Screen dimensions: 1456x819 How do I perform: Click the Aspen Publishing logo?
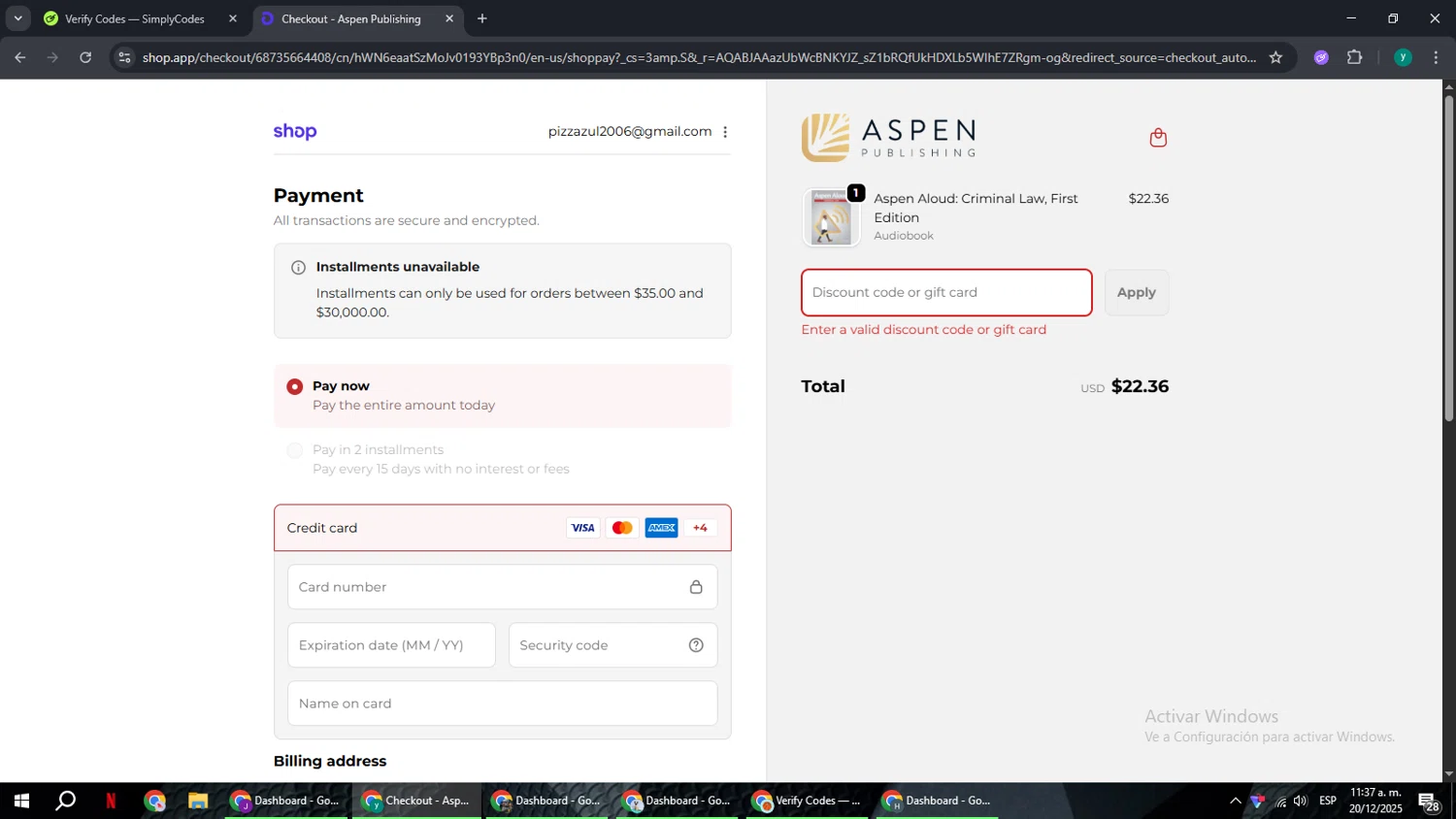coord(888,138)
